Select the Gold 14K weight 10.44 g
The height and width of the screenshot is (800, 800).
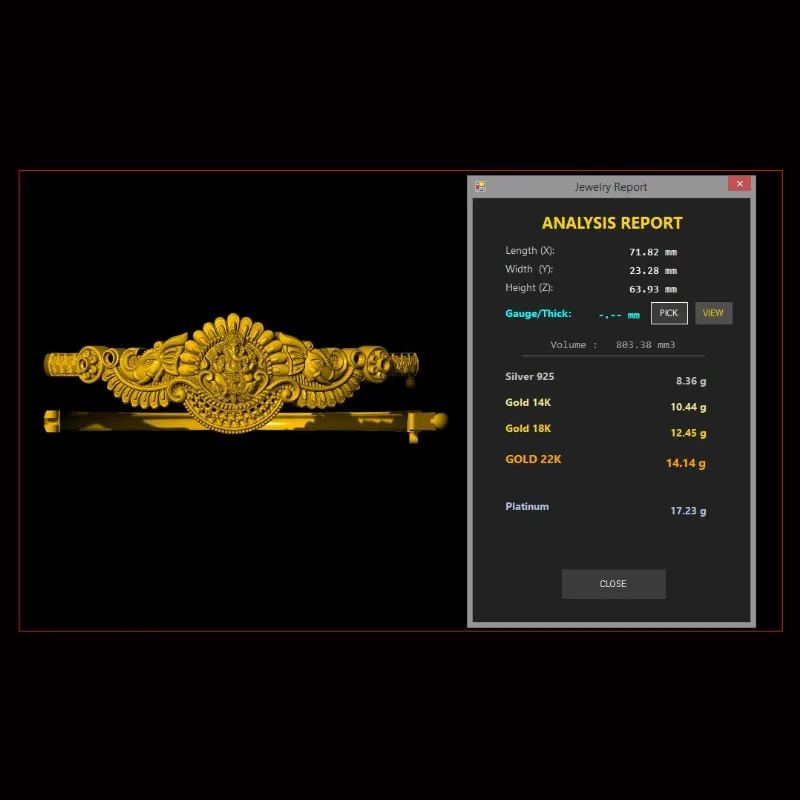(688, 407)
